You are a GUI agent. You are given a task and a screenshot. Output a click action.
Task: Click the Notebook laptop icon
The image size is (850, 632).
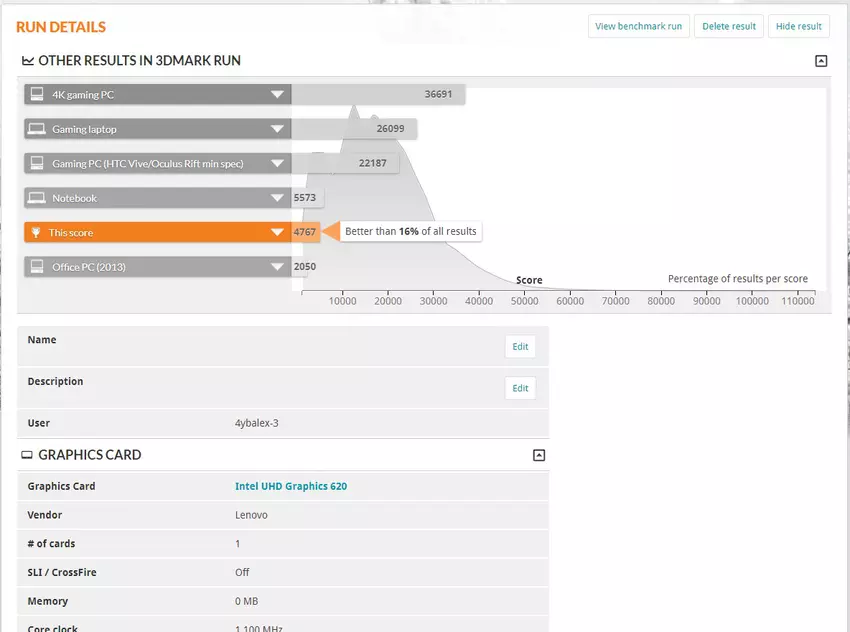37,198
